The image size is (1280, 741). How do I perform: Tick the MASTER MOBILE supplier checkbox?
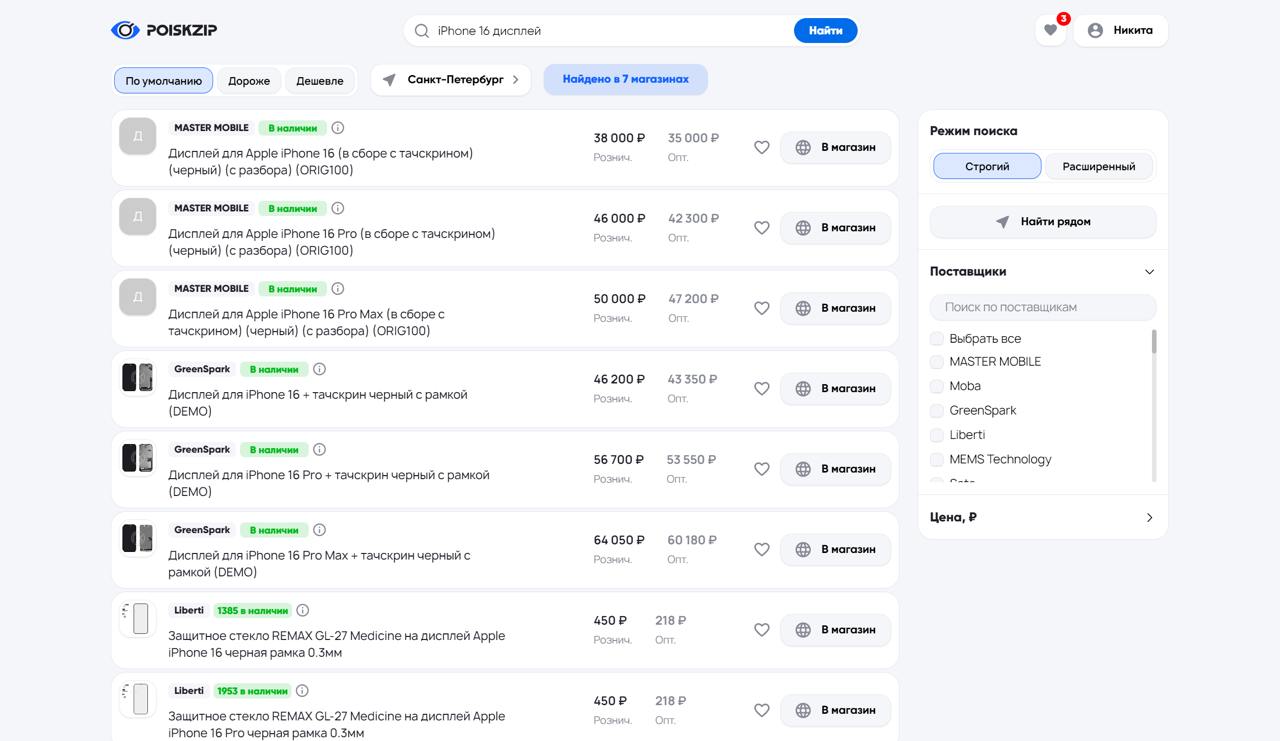[x=937, y=362]
